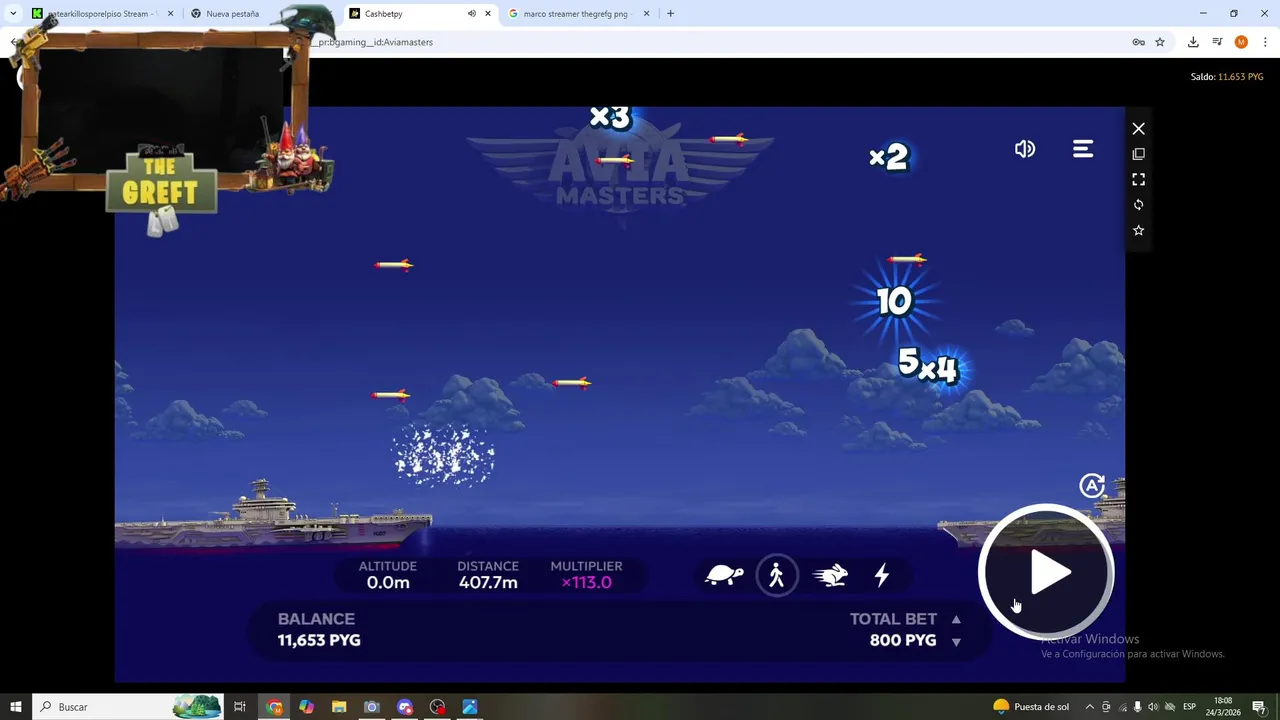The width and height of the screenshot is (1280, 720).
Task: Open Task View on the taskbar
Action: click(x=240, y=707)
